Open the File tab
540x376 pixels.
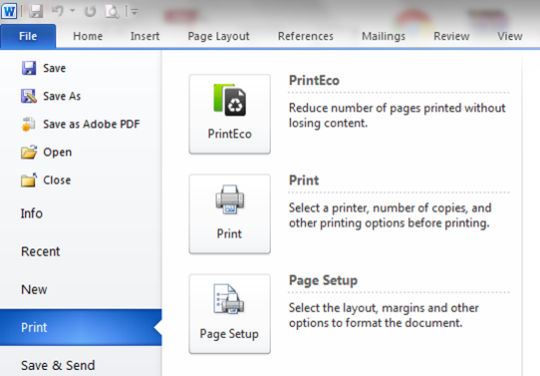[x=28, y=36]
